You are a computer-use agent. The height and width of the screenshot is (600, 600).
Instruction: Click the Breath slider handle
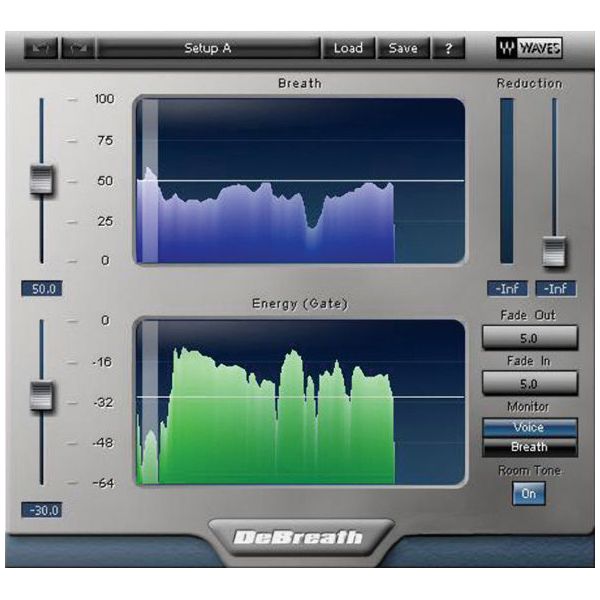(42, 181)
